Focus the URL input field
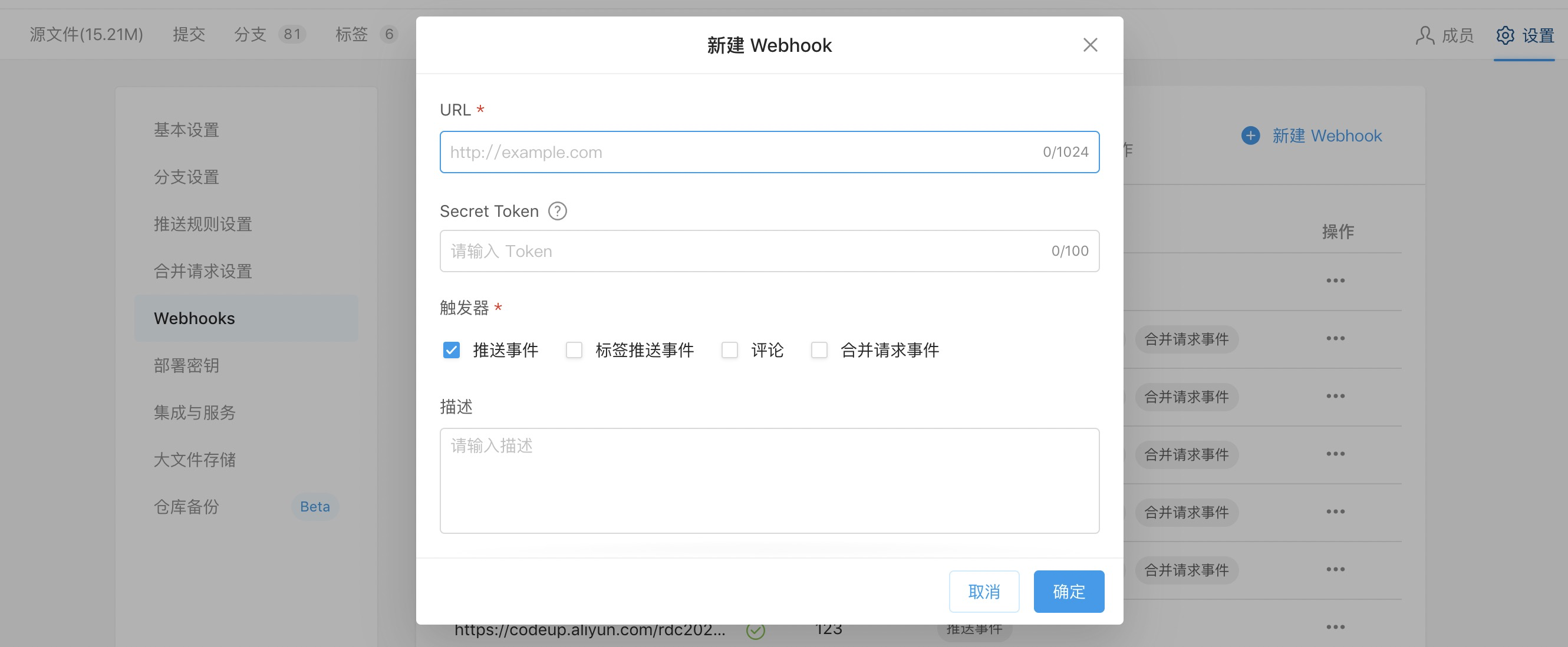This screenshot has width=1568, height=647. pos(730,152)
